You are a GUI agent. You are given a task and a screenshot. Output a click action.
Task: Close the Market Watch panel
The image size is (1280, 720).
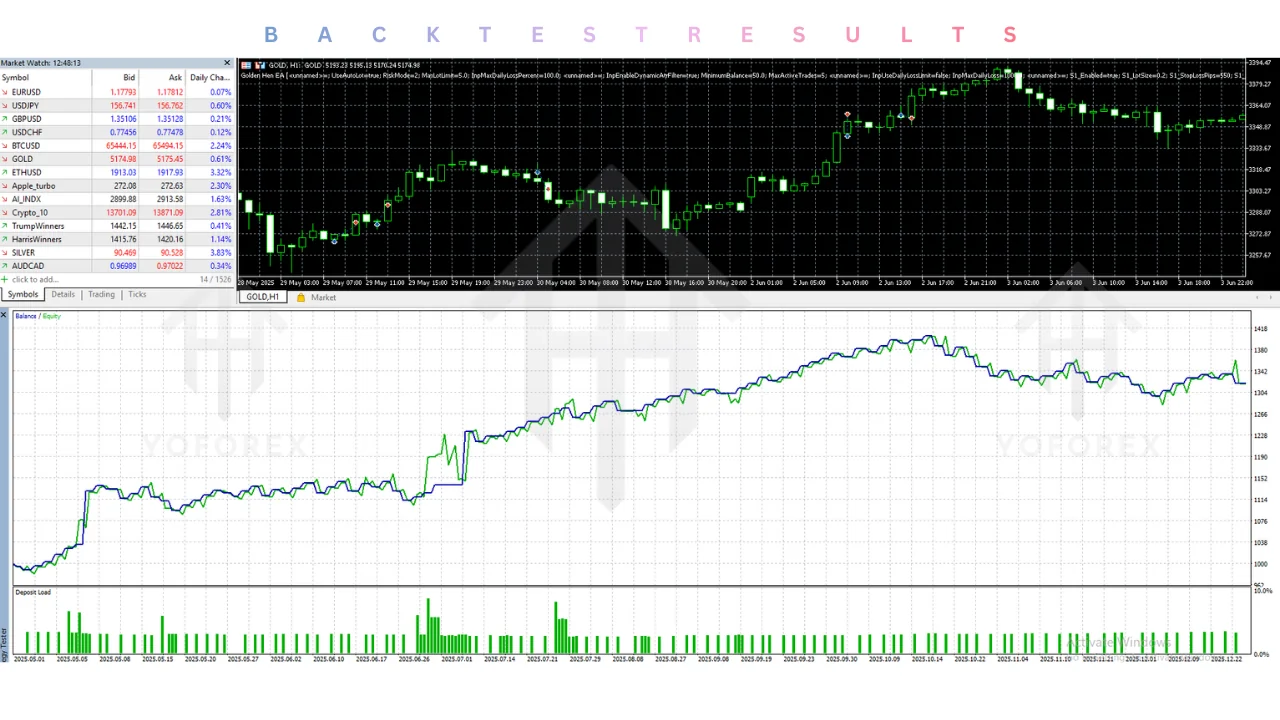click(227, 63)
